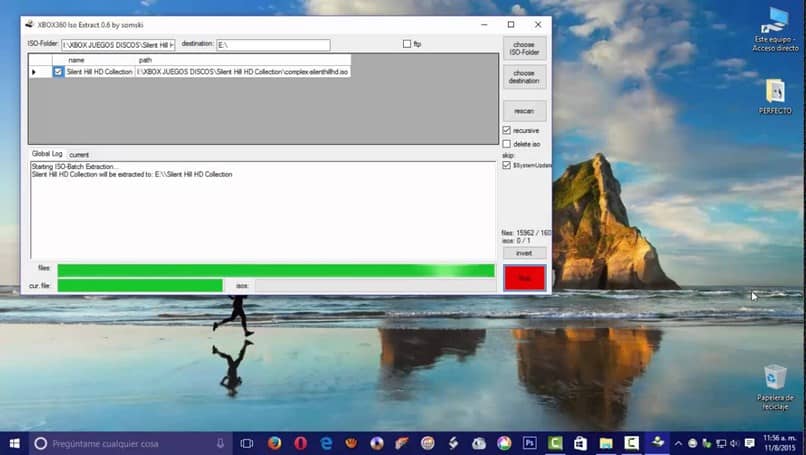806x455 pixels.
Task: Click the rescan button
Action: coord(524,111)
